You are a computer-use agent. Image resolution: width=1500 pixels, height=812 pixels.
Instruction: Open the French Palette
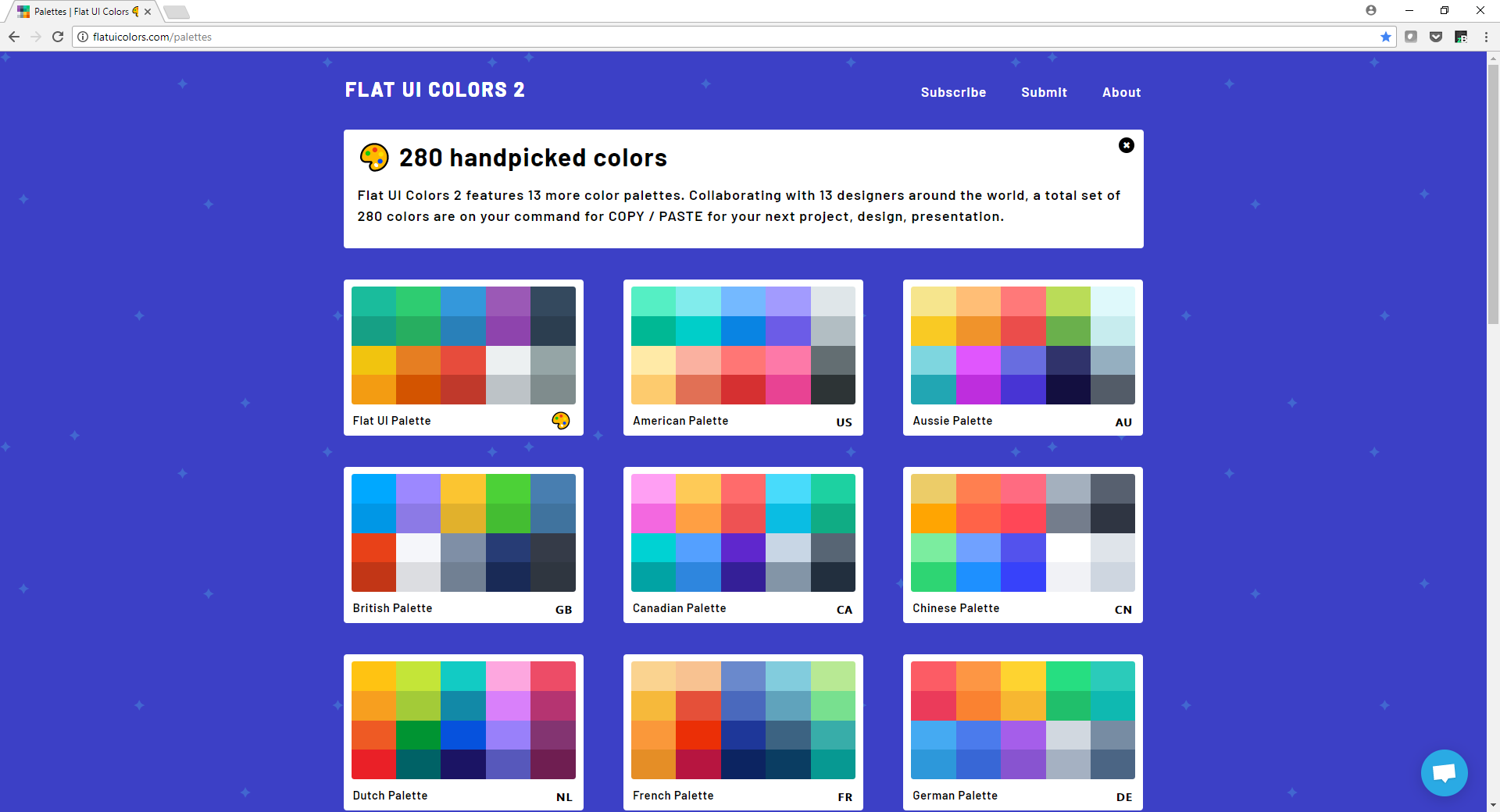(743, 732)
